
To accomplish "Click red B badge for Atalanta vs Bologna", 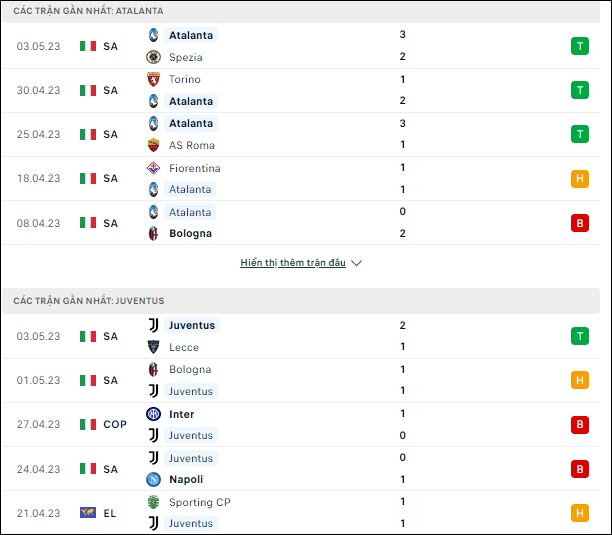I will 580,223.
